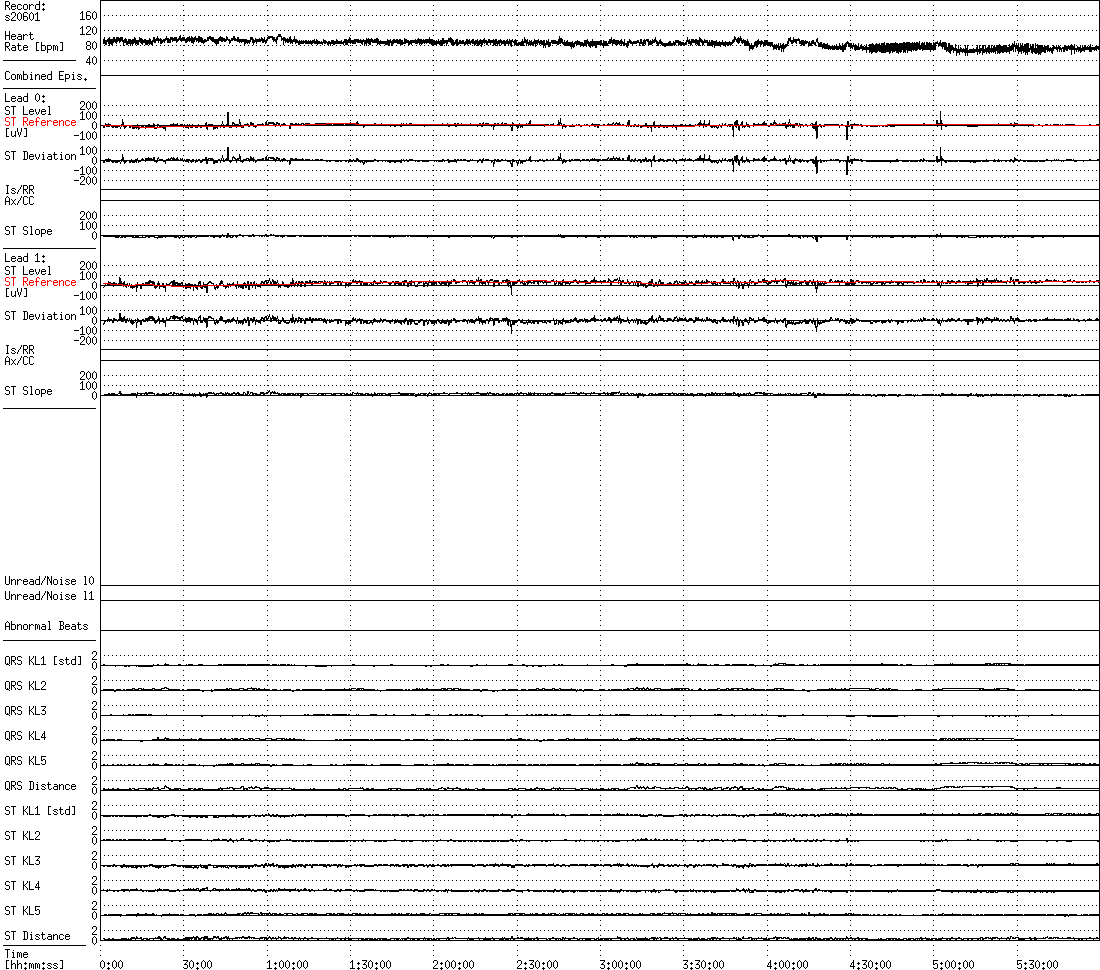Screen dimensions: 1100x970
Task: Select the Unread/Noise 11 row label
Action: pos(49,596)
